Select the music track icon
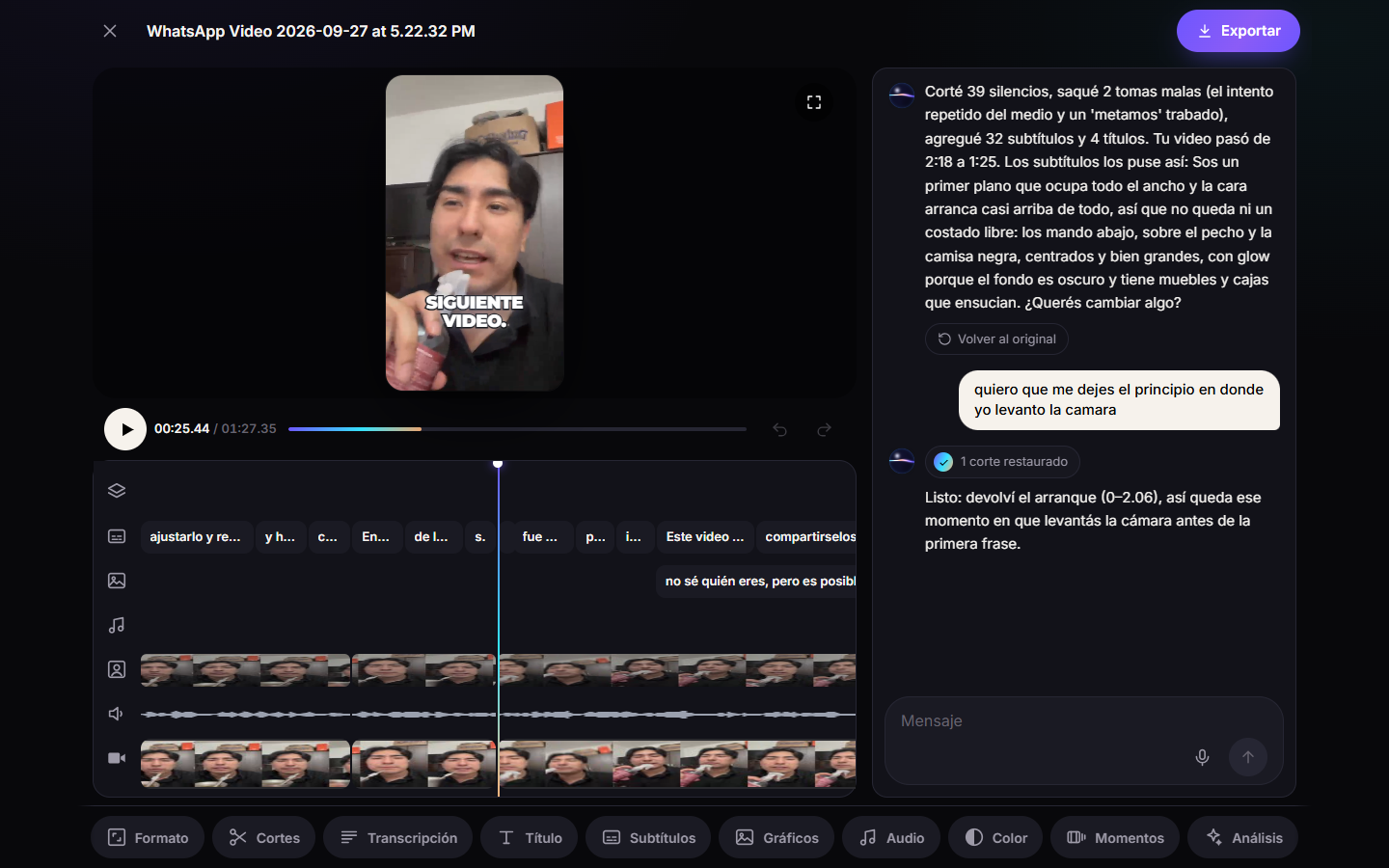Image resolution: width=1389 pixels, height=868 pixels. 117,625
